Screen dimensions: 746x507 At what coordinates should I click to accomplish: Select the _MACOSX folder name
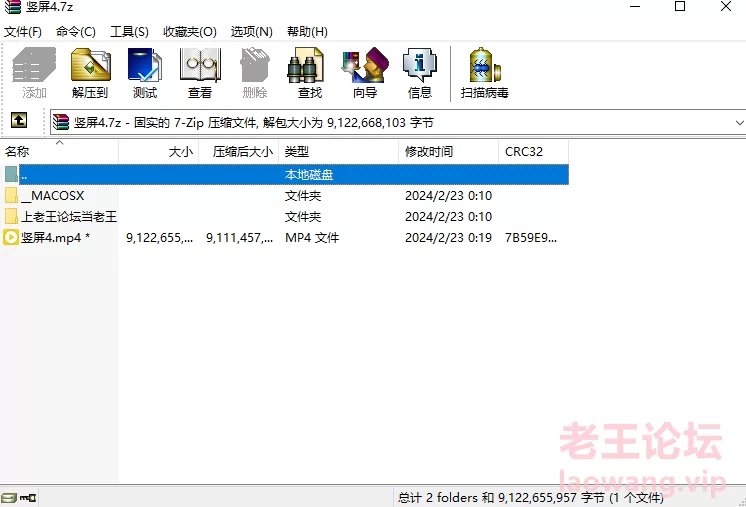click(x=53, y=195)
